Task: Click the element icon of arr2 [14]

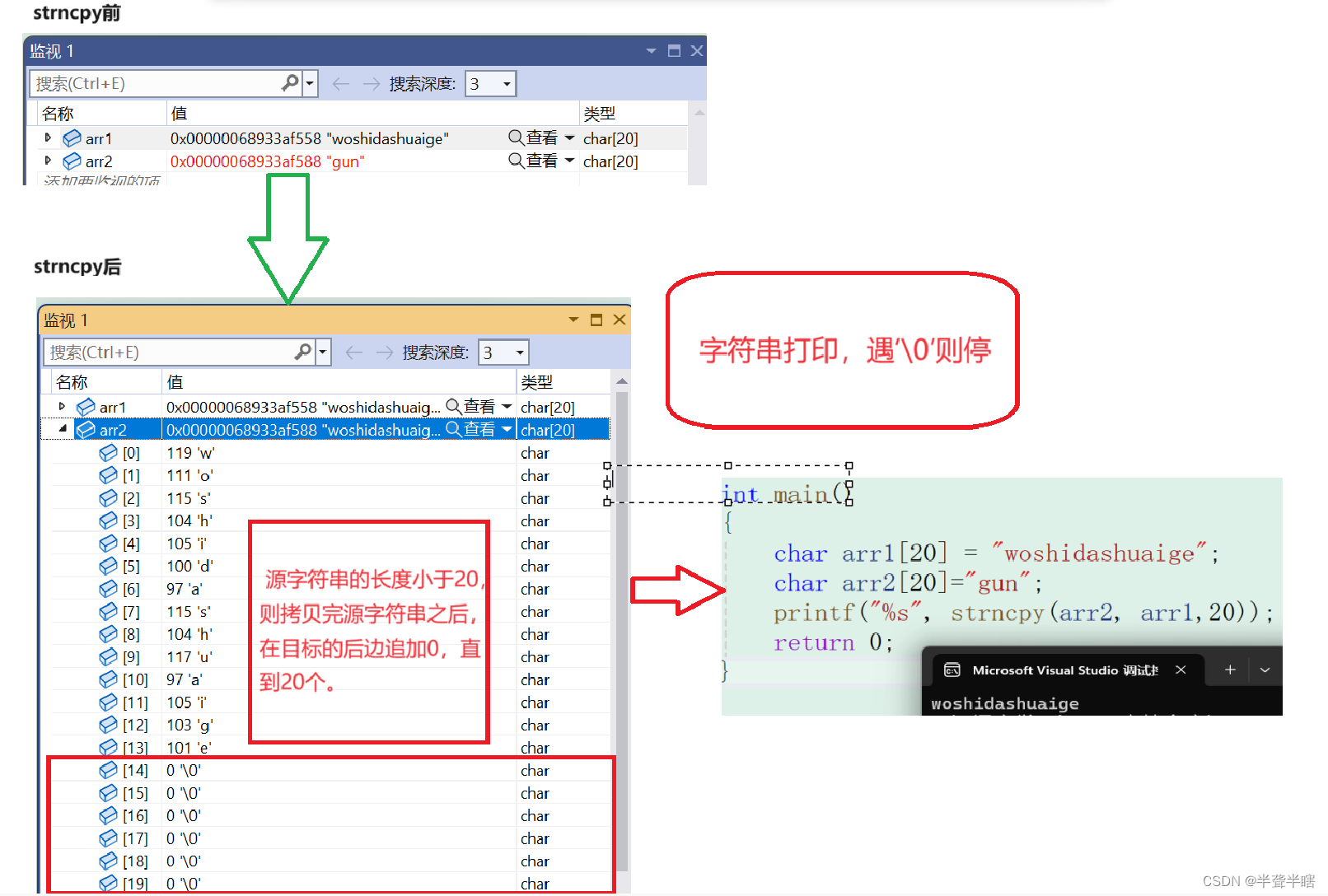Action: [x=108, y=770]
